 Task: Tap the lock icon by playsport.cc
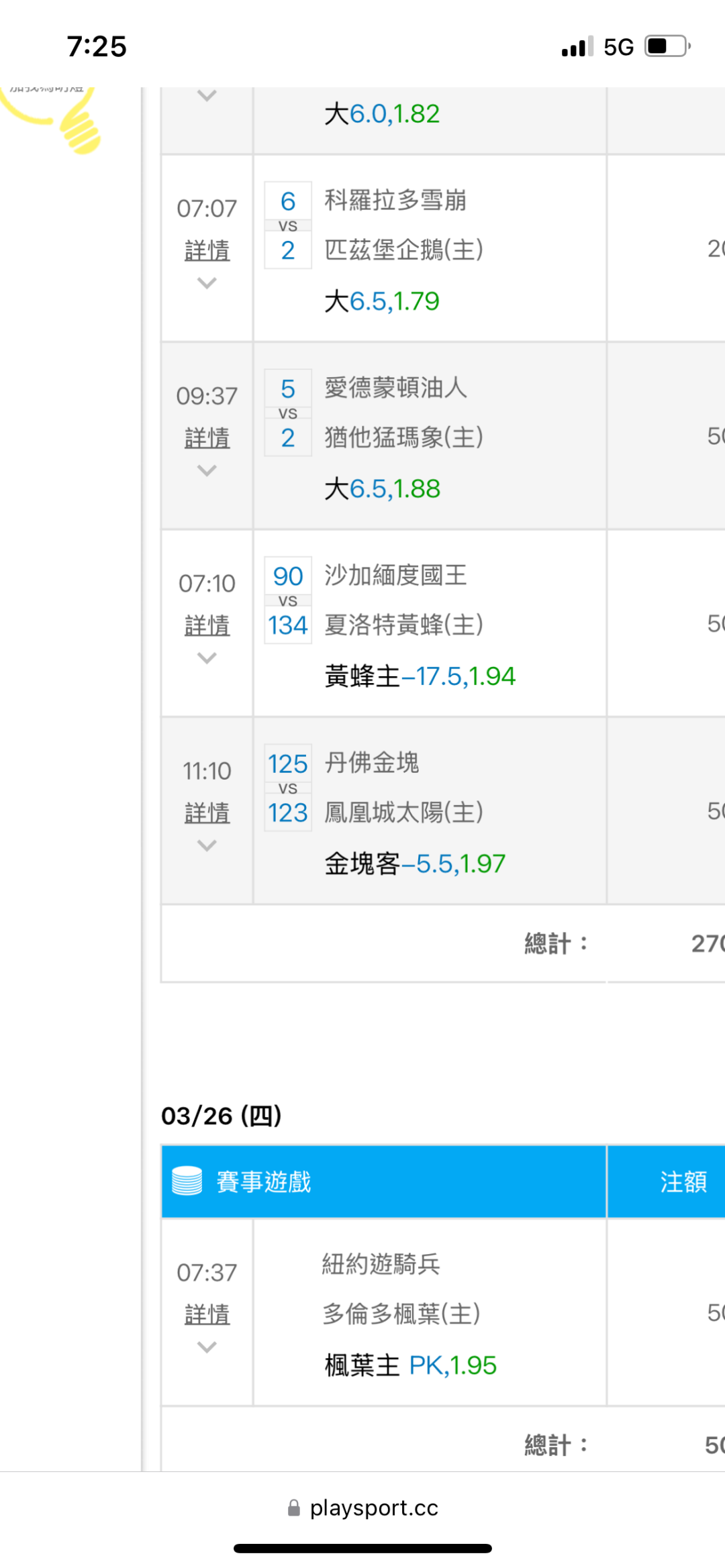coord(293,1508)
